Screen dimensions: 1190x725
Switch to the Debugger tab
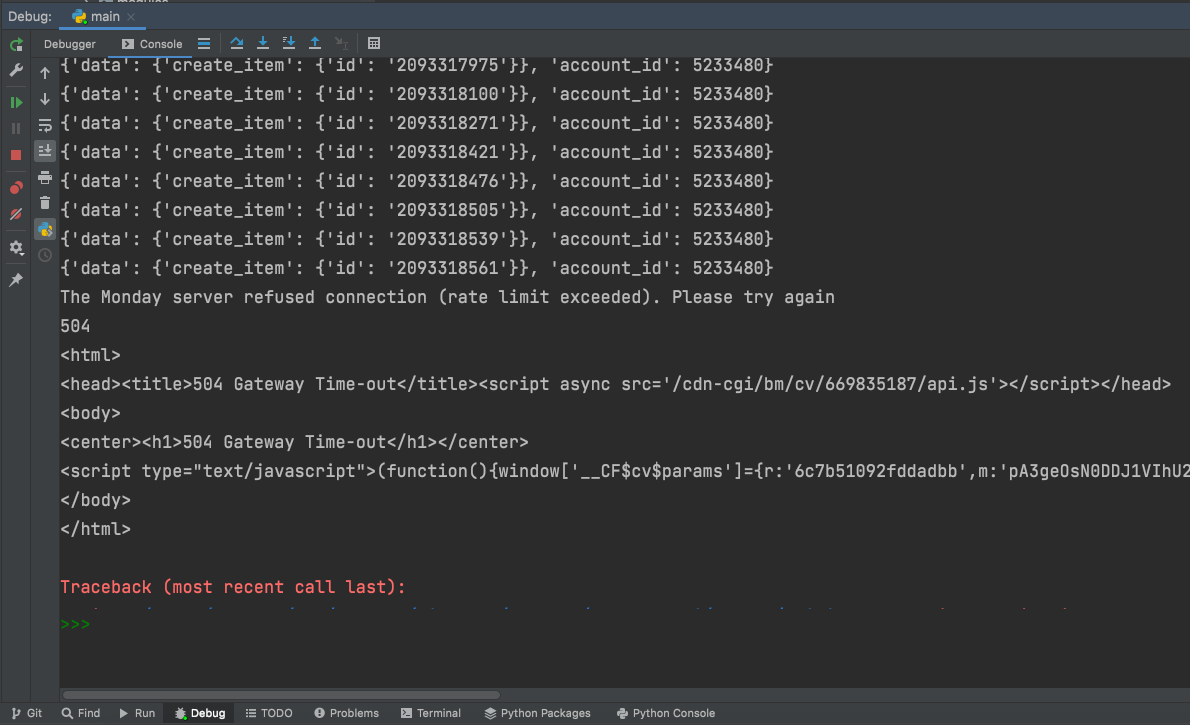coord(70,44)
